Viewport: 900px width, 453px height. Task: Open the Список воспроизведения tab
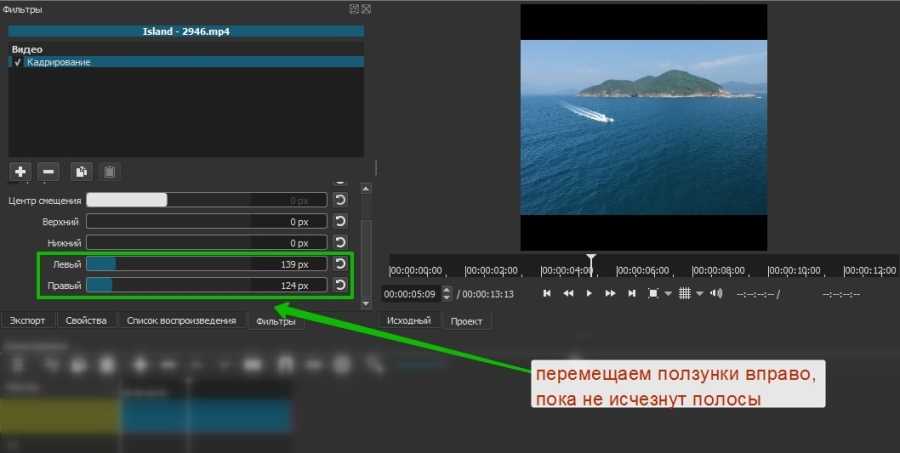(182, 321)
